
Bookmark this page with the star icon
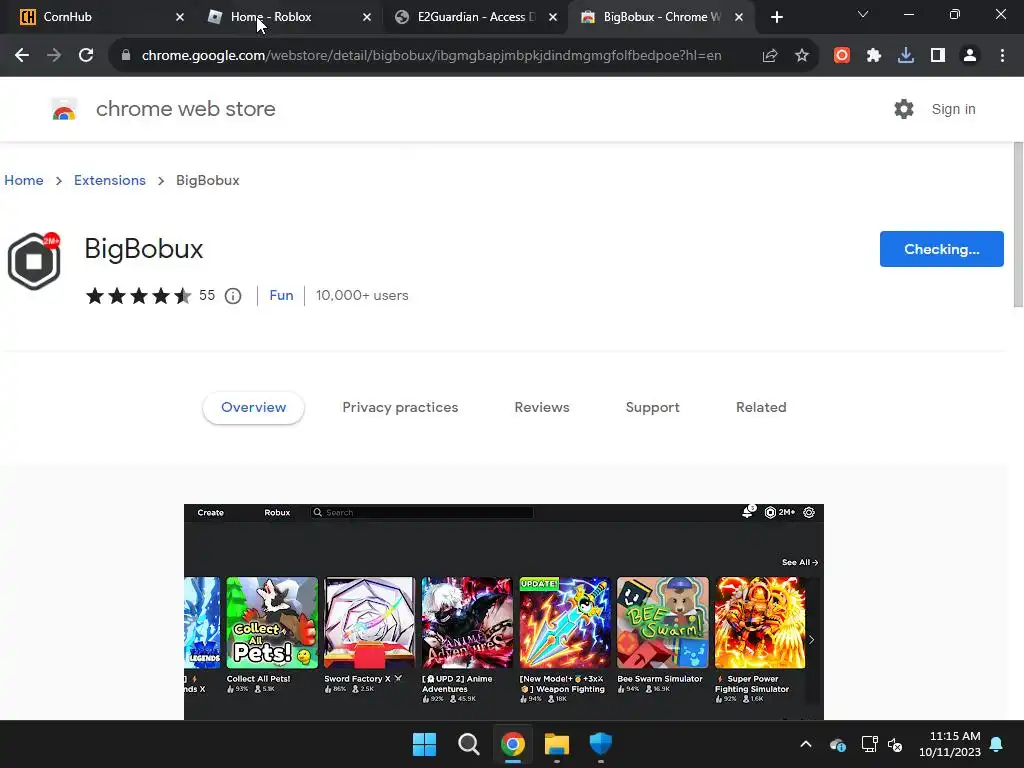click(x=802, y=56)
